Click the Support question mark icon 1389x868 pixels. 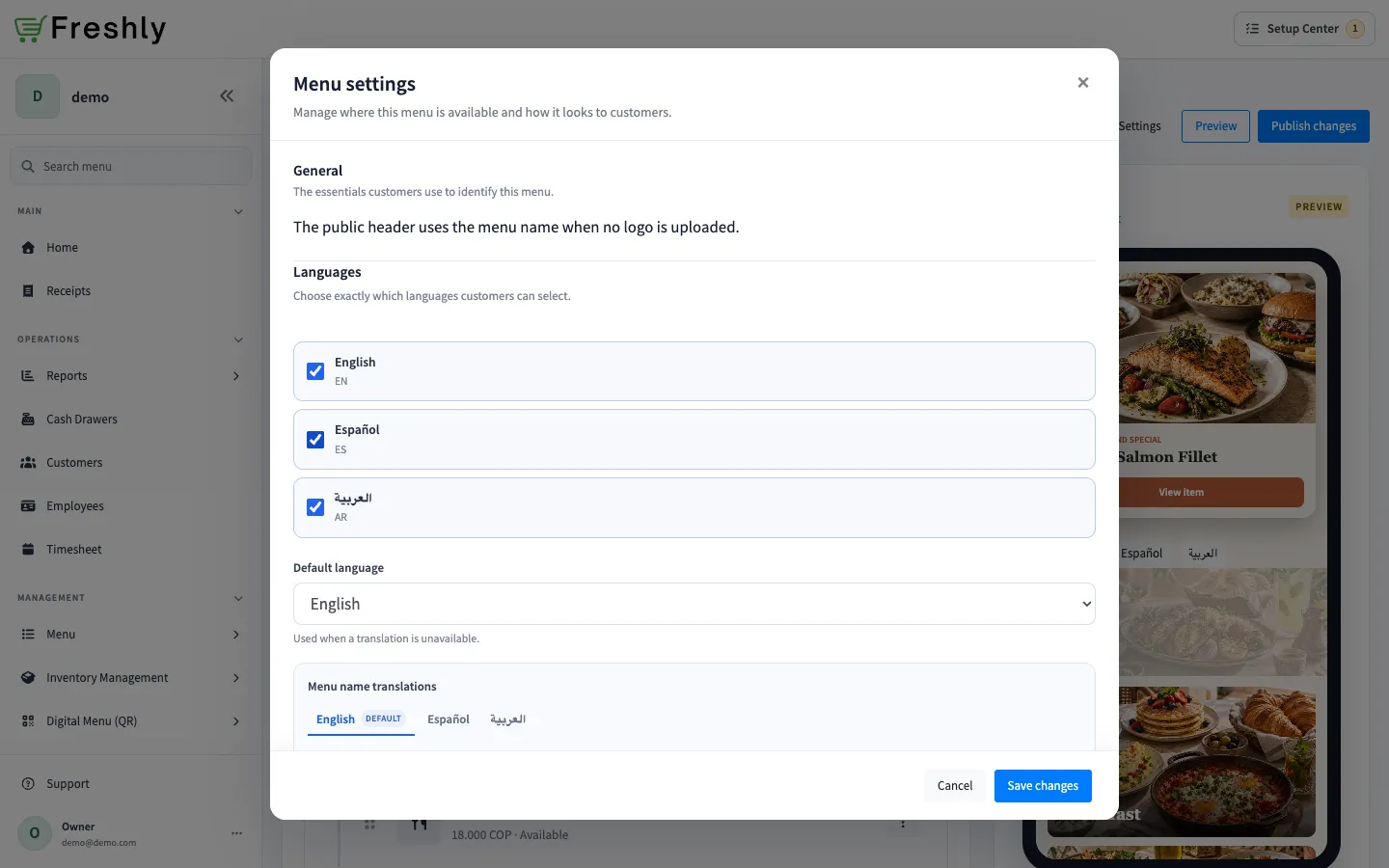pos(28,784)
